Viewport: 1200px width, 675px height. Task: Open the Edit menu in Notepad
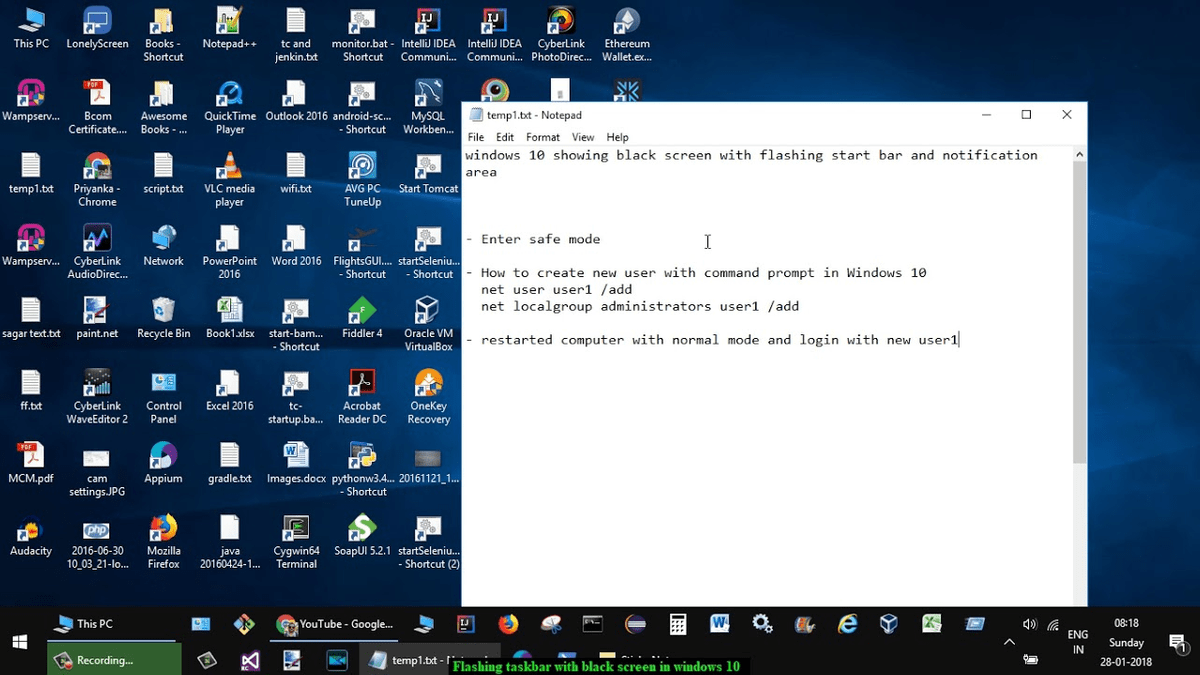pyautogui.click(x=505, y=137)
